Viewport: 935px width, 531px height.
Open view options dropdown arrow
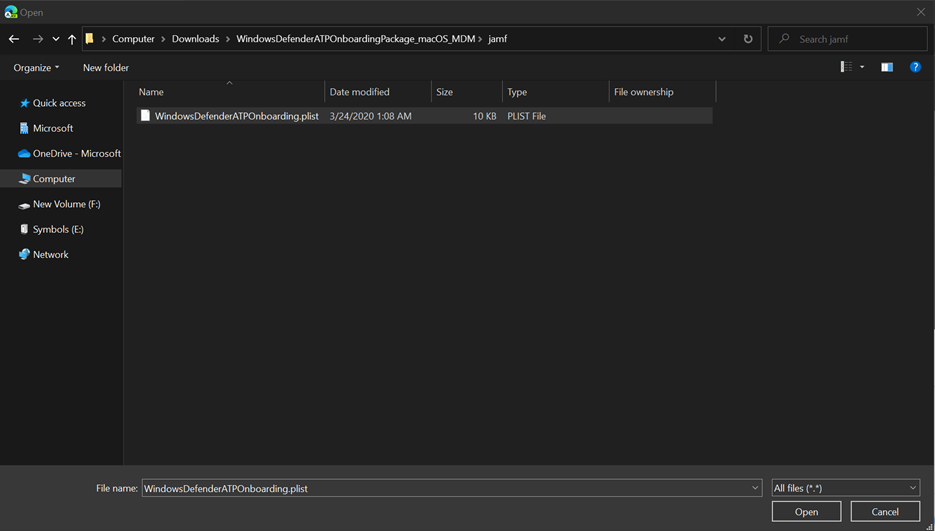pyautogui.click(x=862, y=67)
